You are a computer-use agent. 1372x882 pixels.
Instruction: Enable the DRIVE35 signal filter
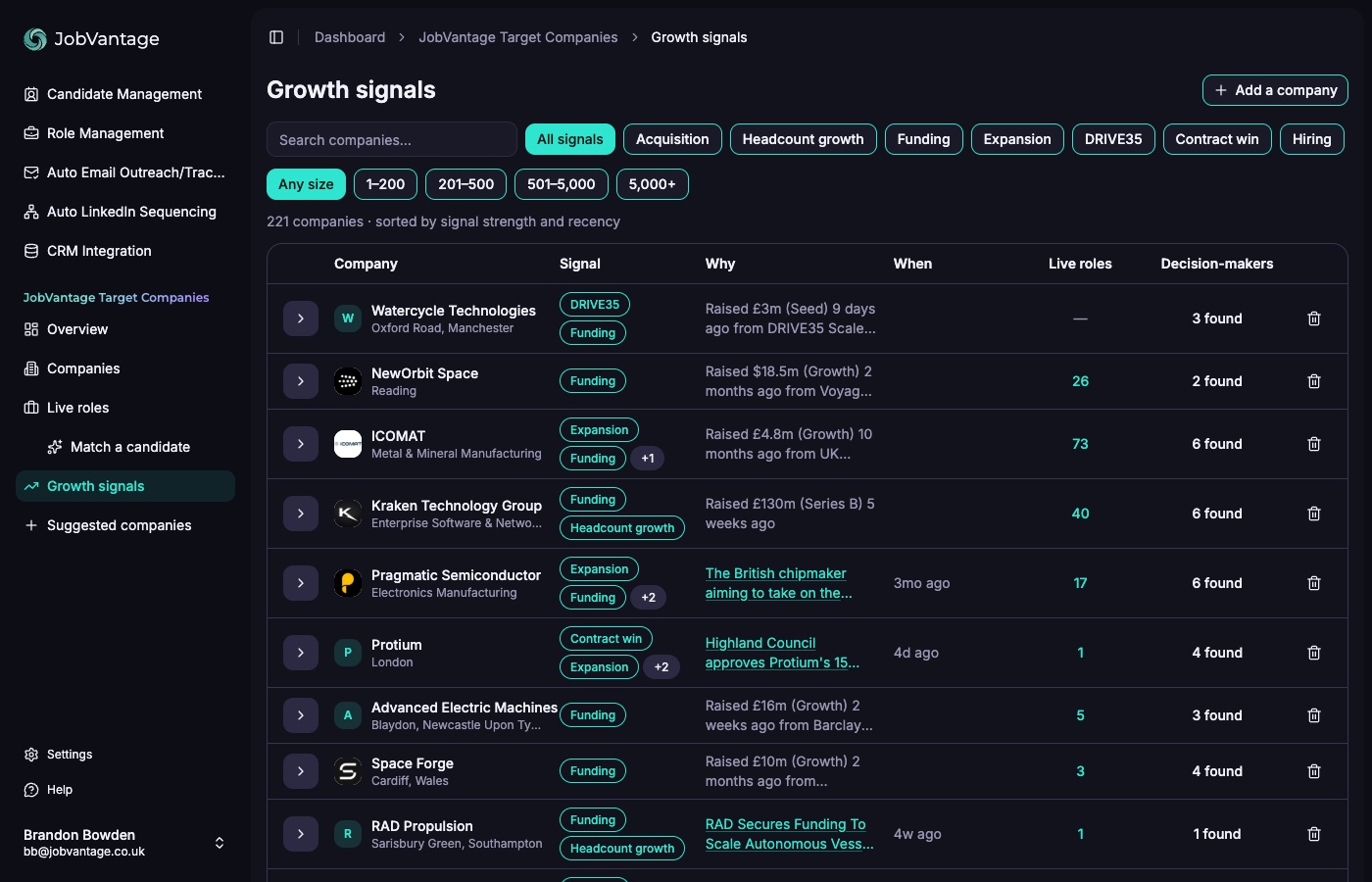(x=1113, y=139)
